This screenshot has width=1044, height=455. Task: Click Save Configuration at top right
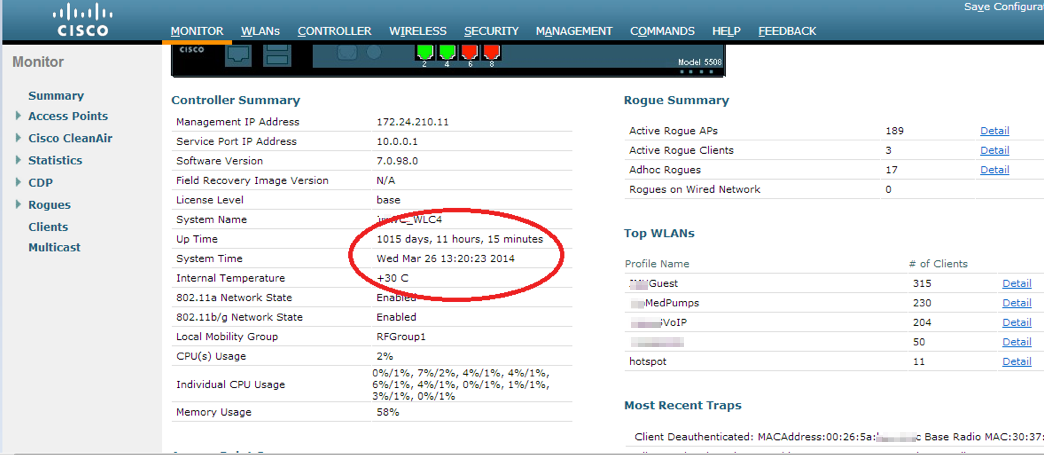click(x=1003, y=7)
